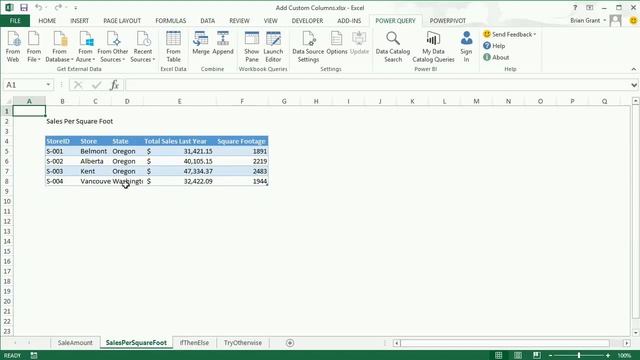
Task: Click the Update icon
Action: pos(359,43)
